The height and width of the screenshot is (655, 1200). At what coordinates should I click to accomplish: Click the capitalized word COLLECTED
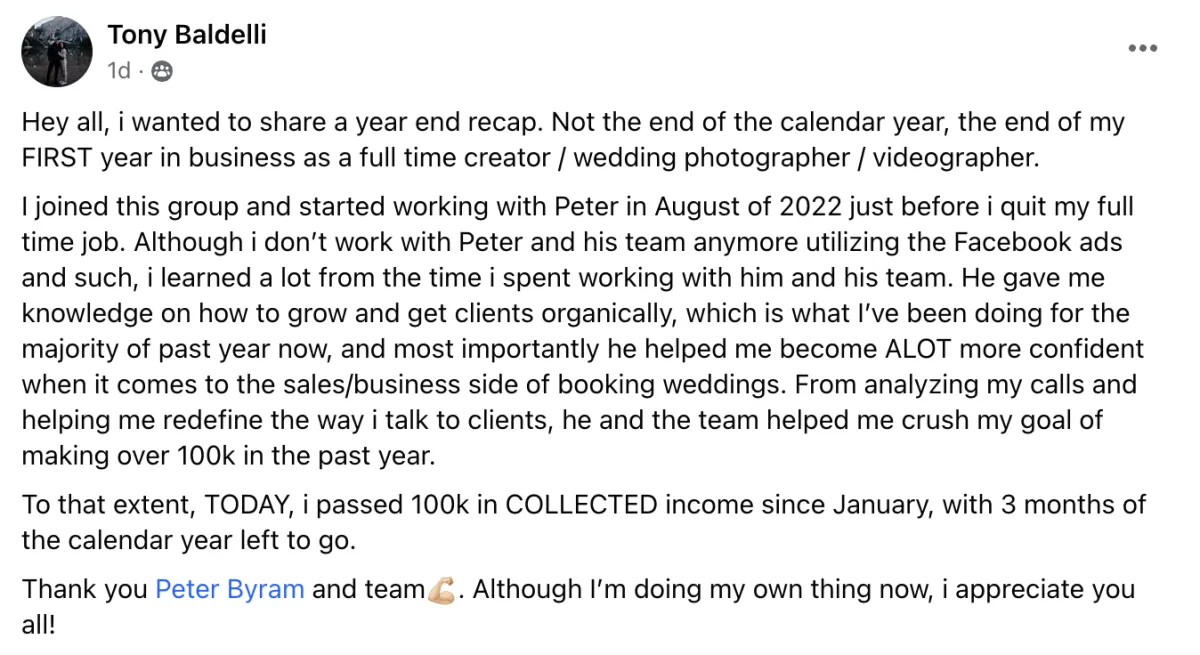coord(582,505)
